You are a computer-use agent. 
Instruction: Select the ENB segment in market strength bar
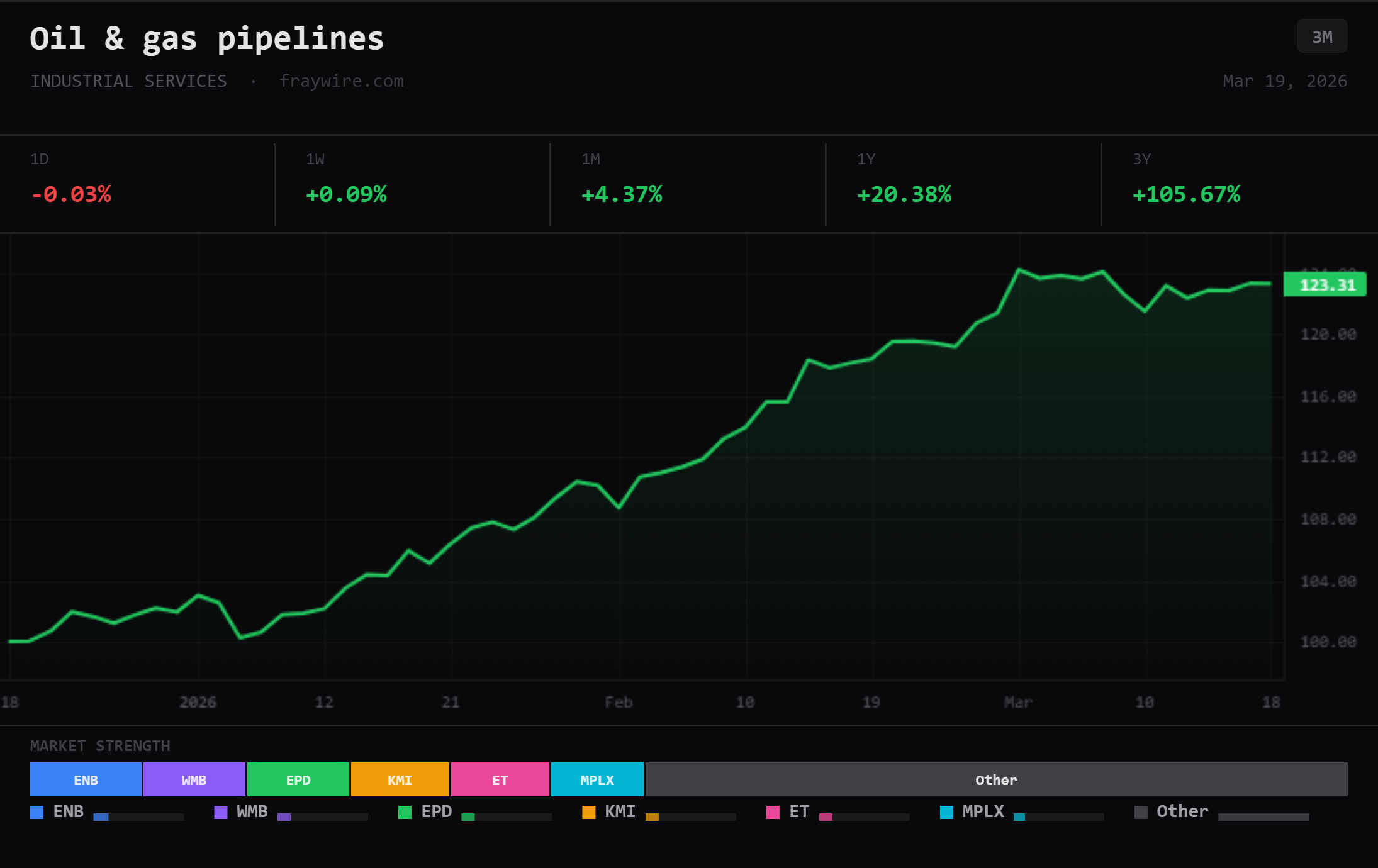(x=85, y=779)
